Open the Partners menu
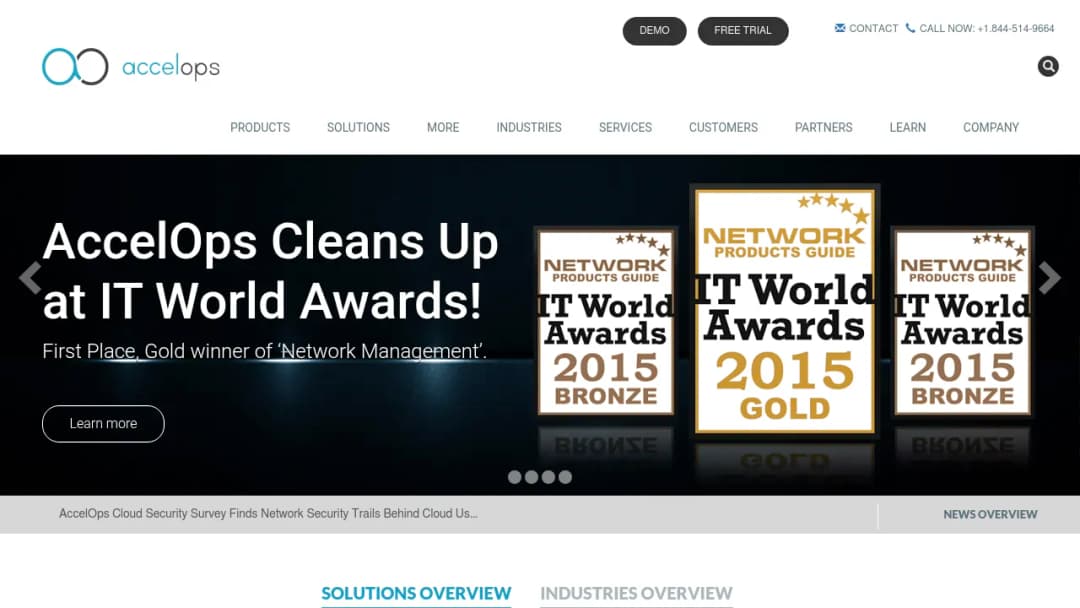This screenshot has height=608, width=1080. [x=824, y=127]
